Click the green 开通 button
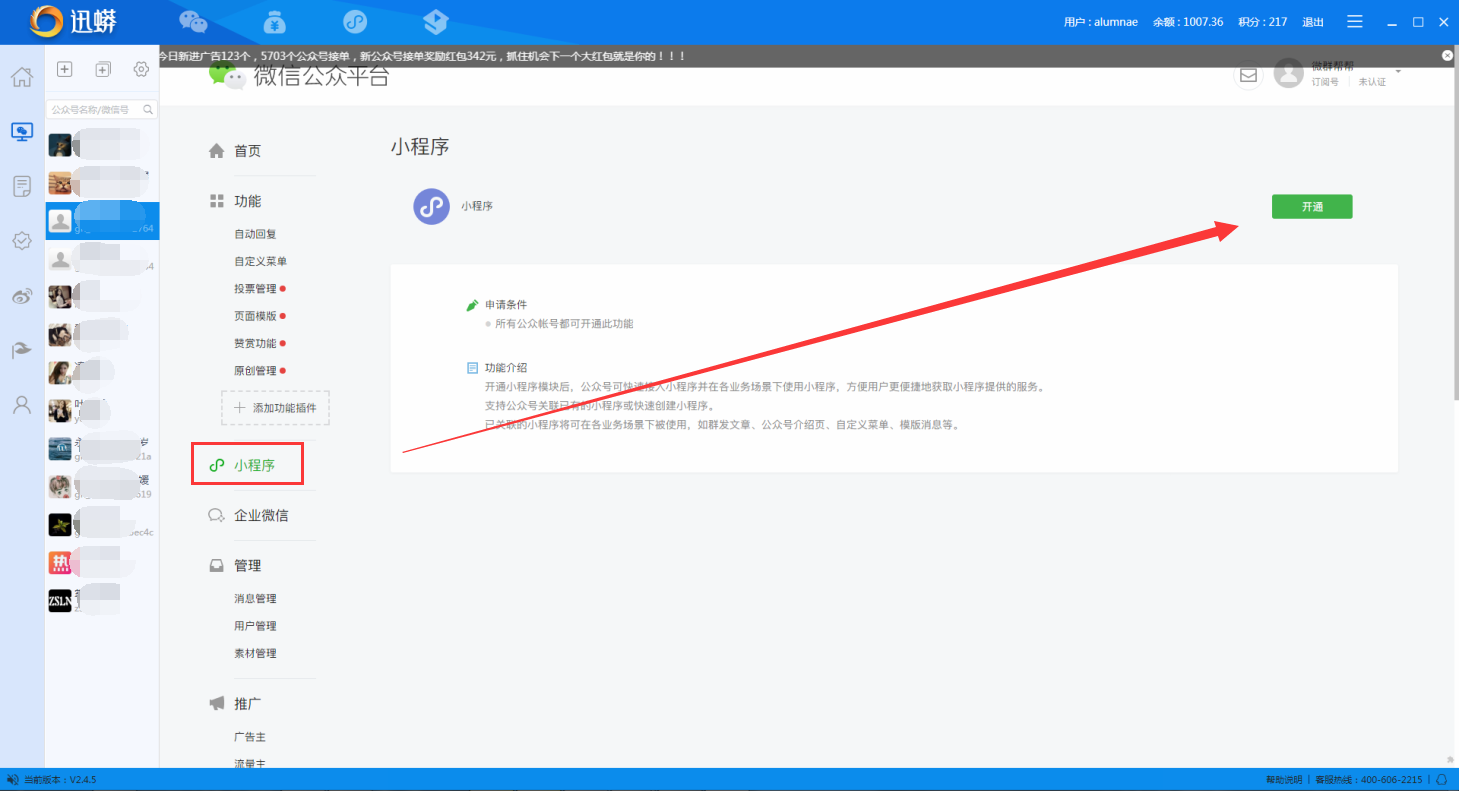 [x=1312, y=207]
